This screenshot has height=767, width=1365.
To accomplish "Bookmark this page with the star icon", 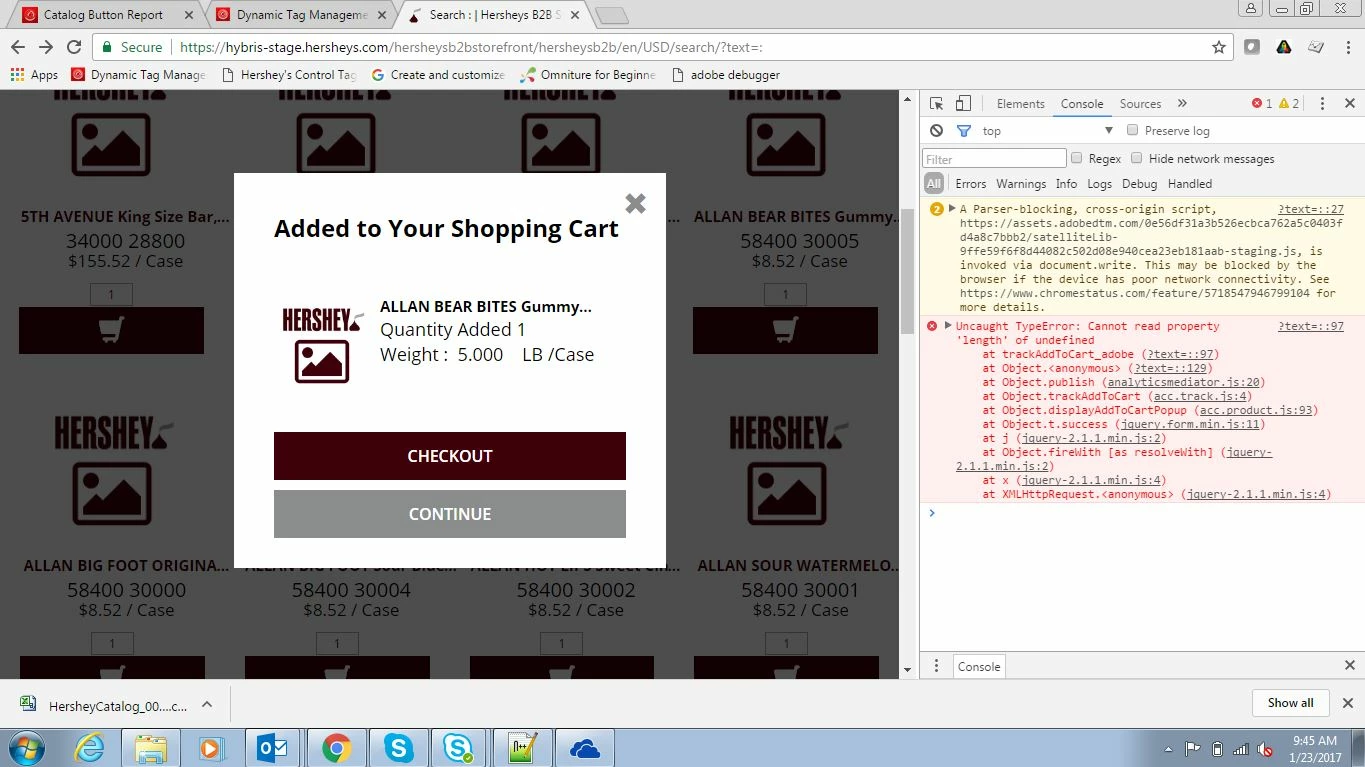I will pyautogui.click(x=1219, y=47).
